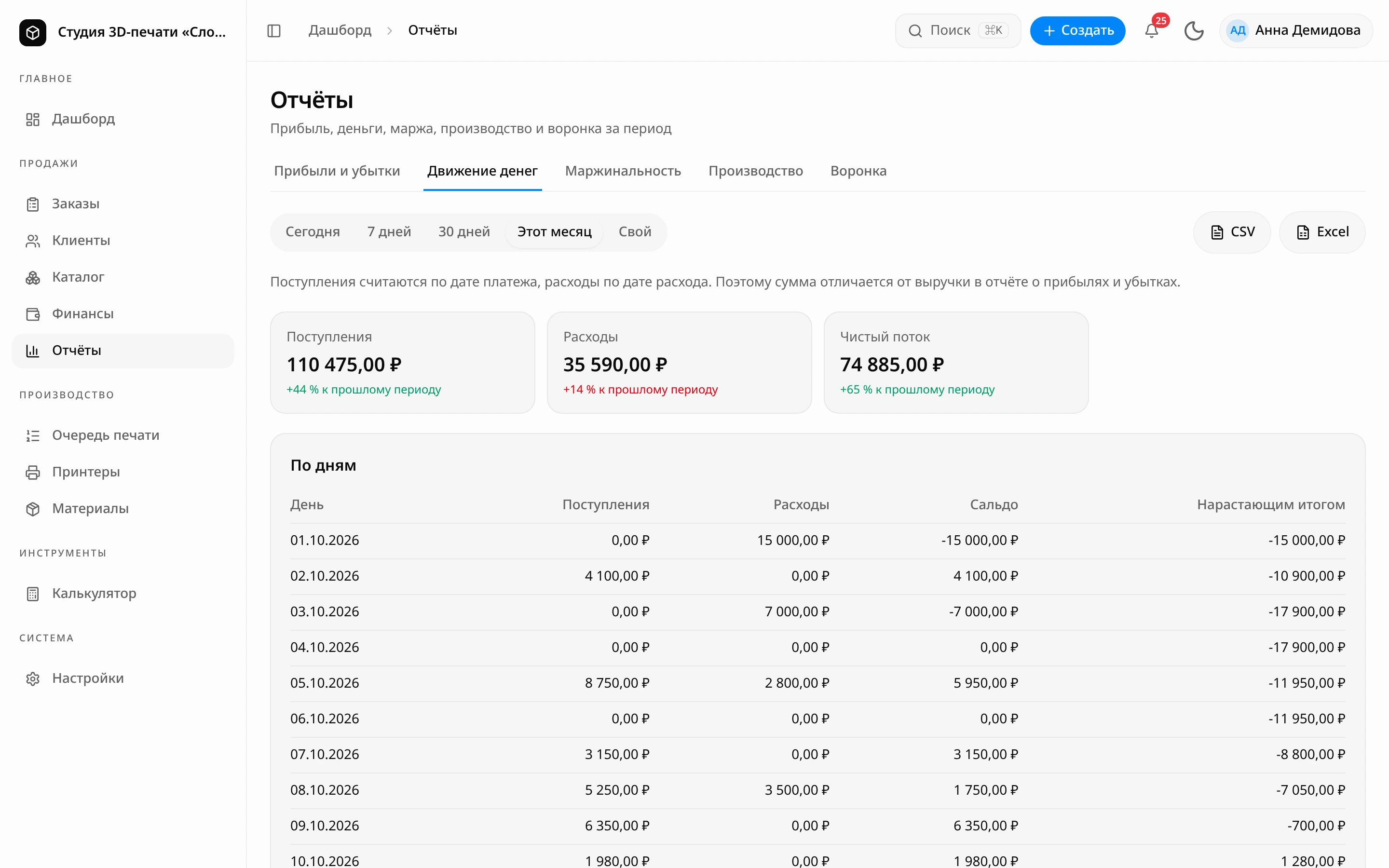Select the Этот месяц period
Image resolution: width=1389 pixels, height=868 pixels.
pyautogui.click(x=555, y=232)
